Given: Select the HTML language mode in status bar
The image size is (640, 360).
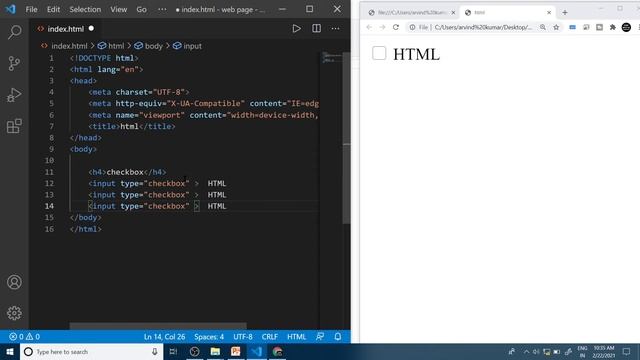Looking at the screenshot, I should pos(296,337).
